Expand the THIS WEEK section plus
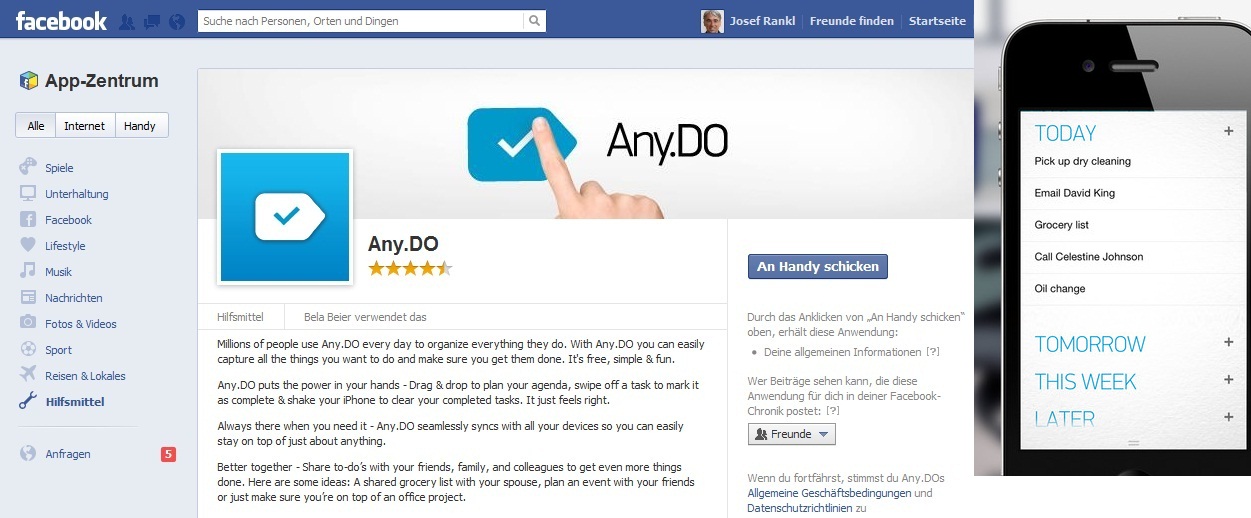The image size is (1251, 518). (x=1229, y=380)
